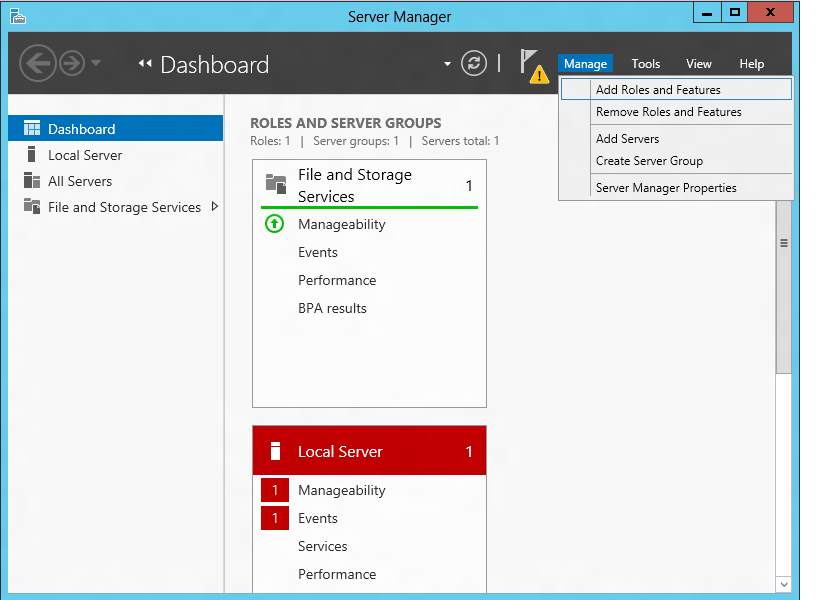Click the red Events alert count badge

(275, 518)
